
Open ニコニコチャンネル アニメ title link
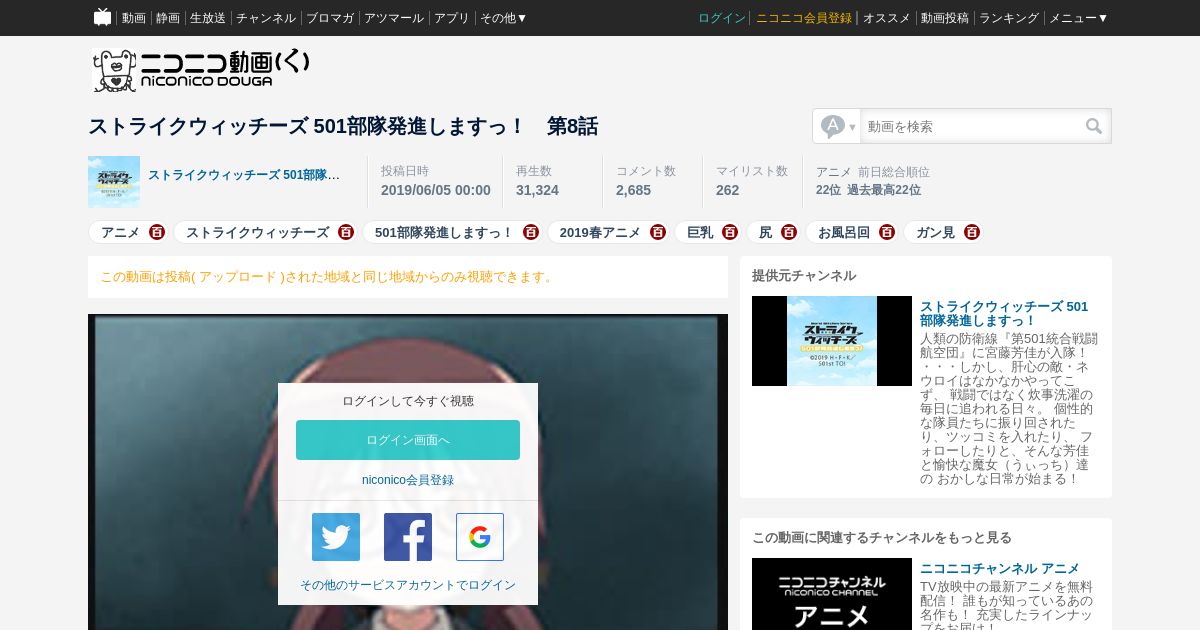[x=1000, y=568]
